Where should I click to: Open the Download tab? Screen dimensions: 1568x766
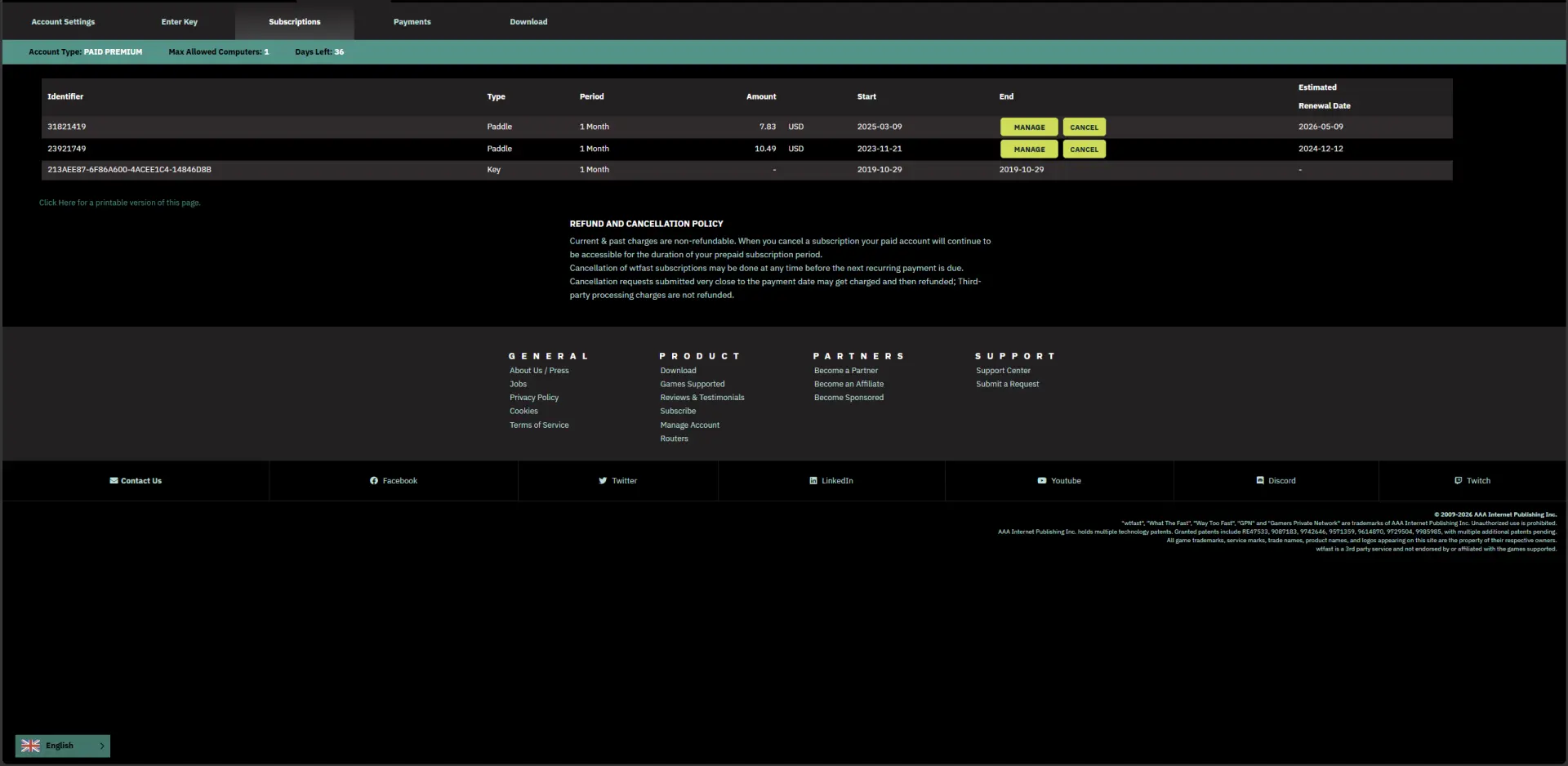coord(528,22)
